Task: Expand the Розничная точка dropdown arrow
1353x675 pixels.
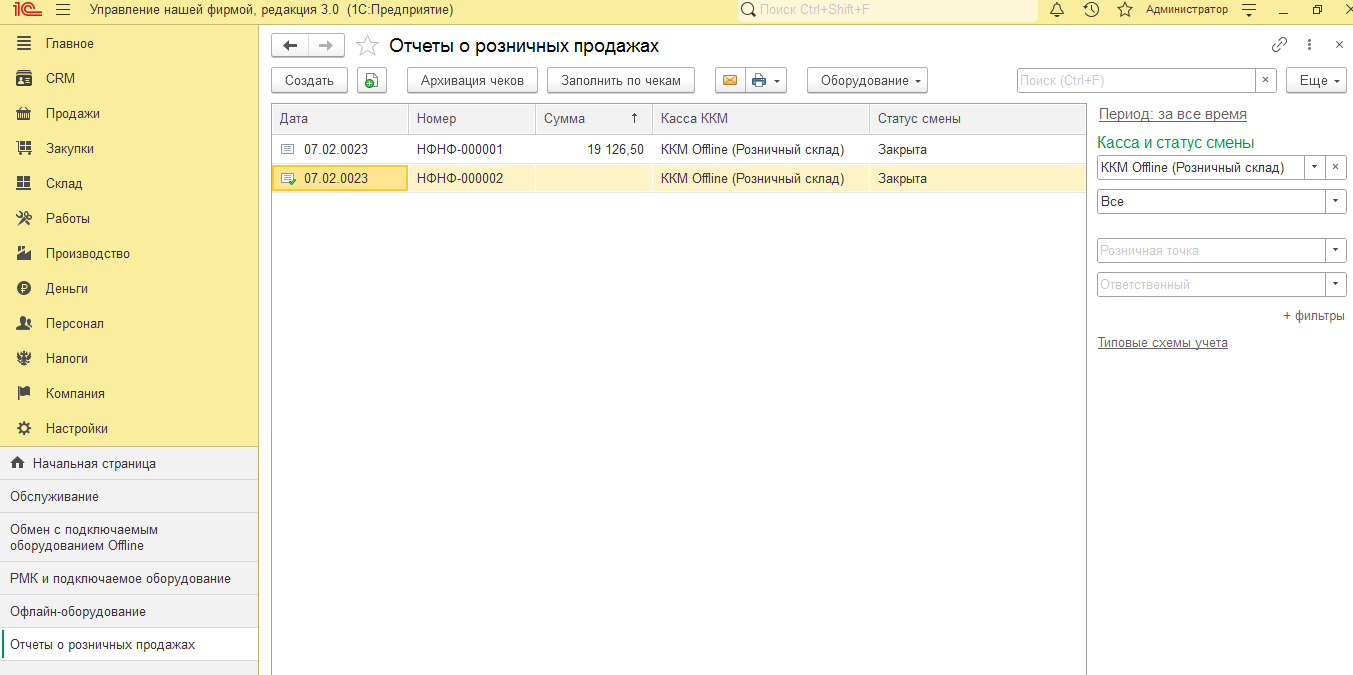Action: [1336, 250]
